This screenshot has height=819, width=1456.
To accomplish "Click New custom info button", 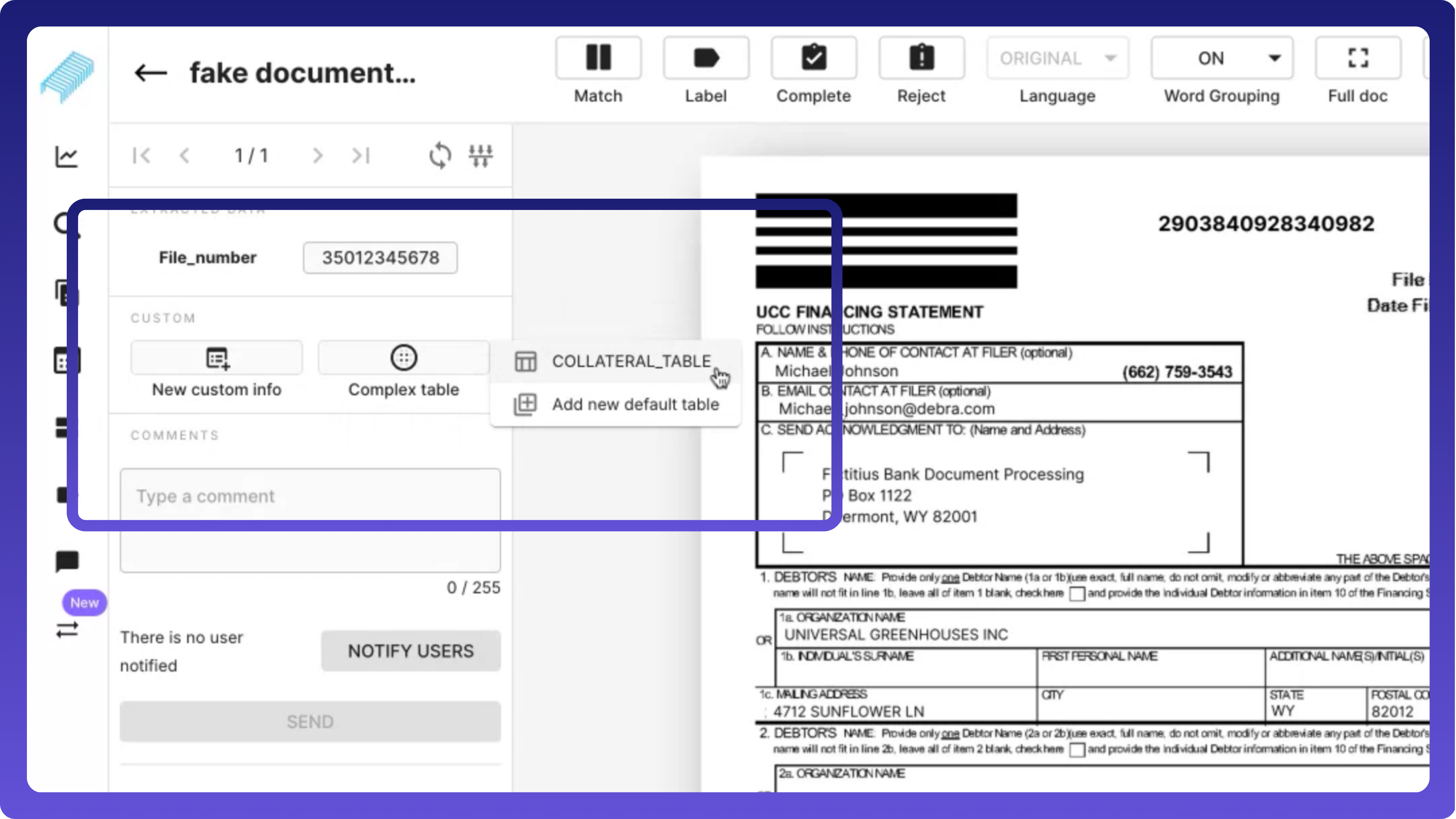I will pos(217,358).
